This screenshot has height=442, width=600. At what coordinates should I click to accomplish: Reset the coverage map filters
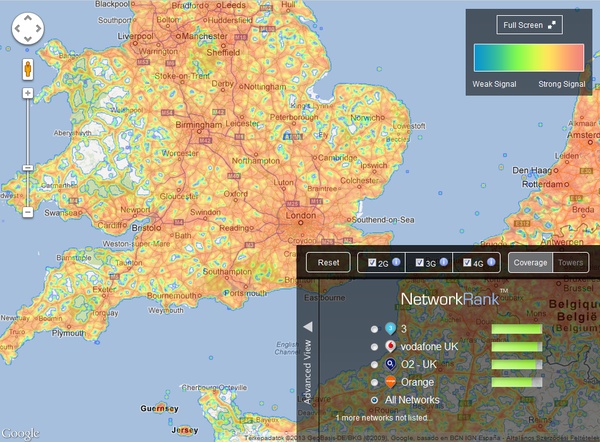[x=328, y=263]
